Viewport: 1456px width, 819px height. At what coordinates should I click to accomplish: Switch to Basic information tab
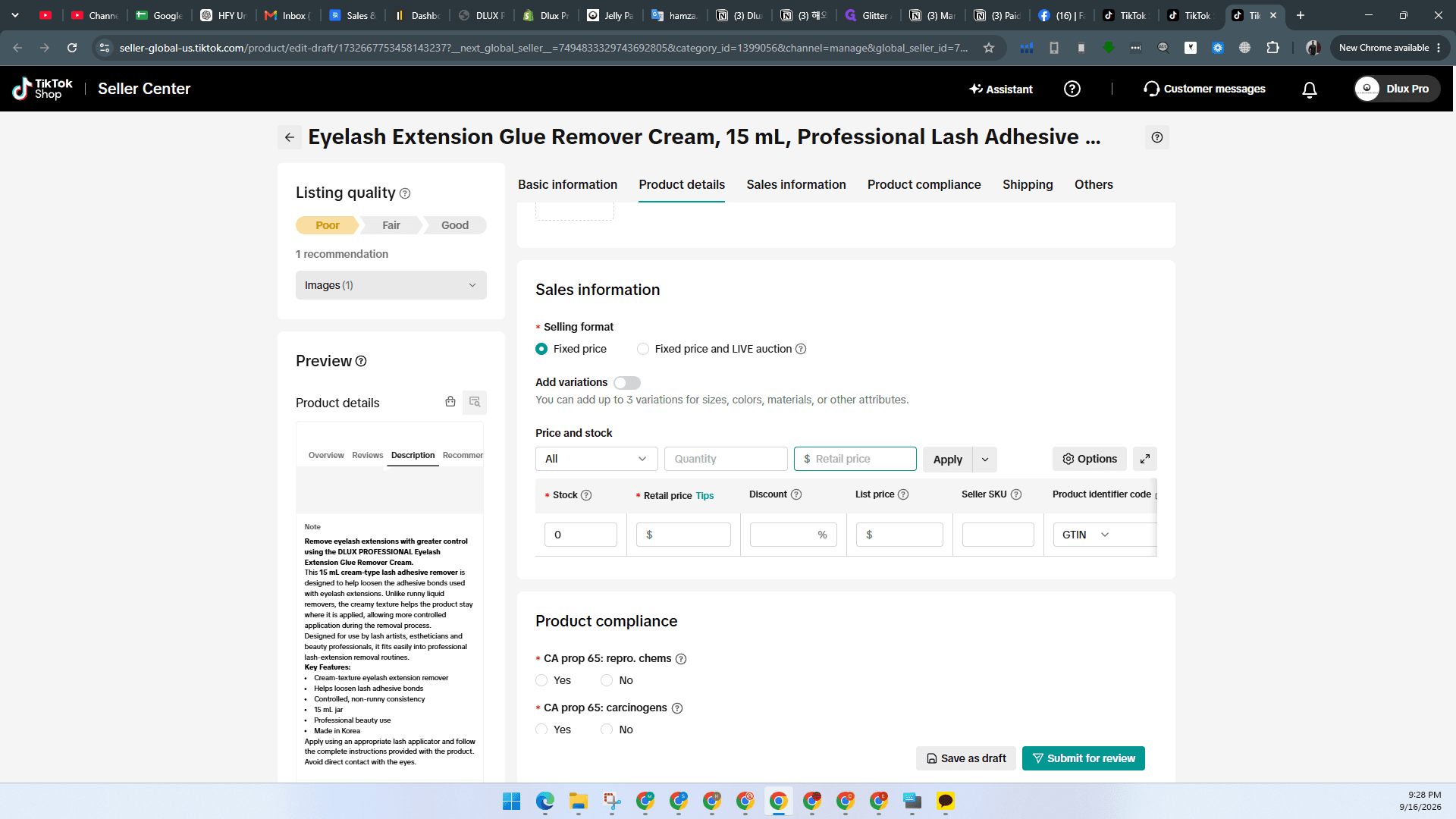567,184
